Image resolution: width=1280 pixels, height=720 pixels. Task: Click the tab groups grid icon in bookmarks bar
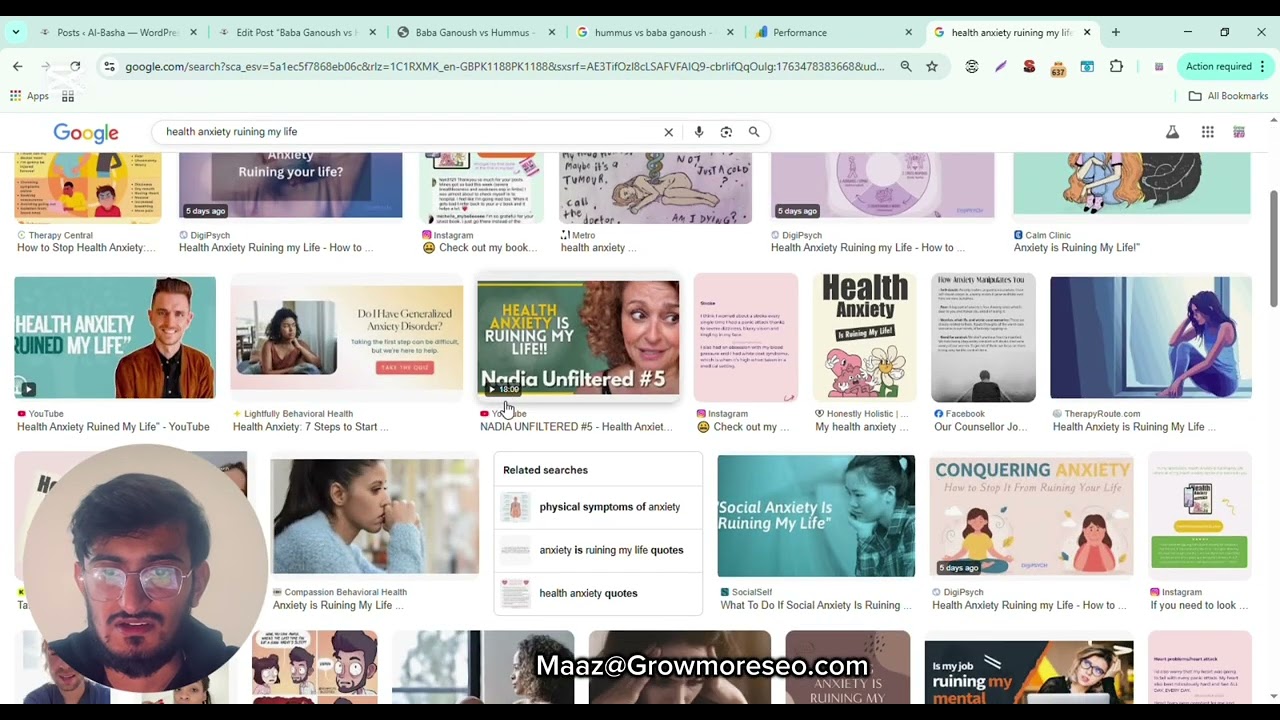pos(68,96)
